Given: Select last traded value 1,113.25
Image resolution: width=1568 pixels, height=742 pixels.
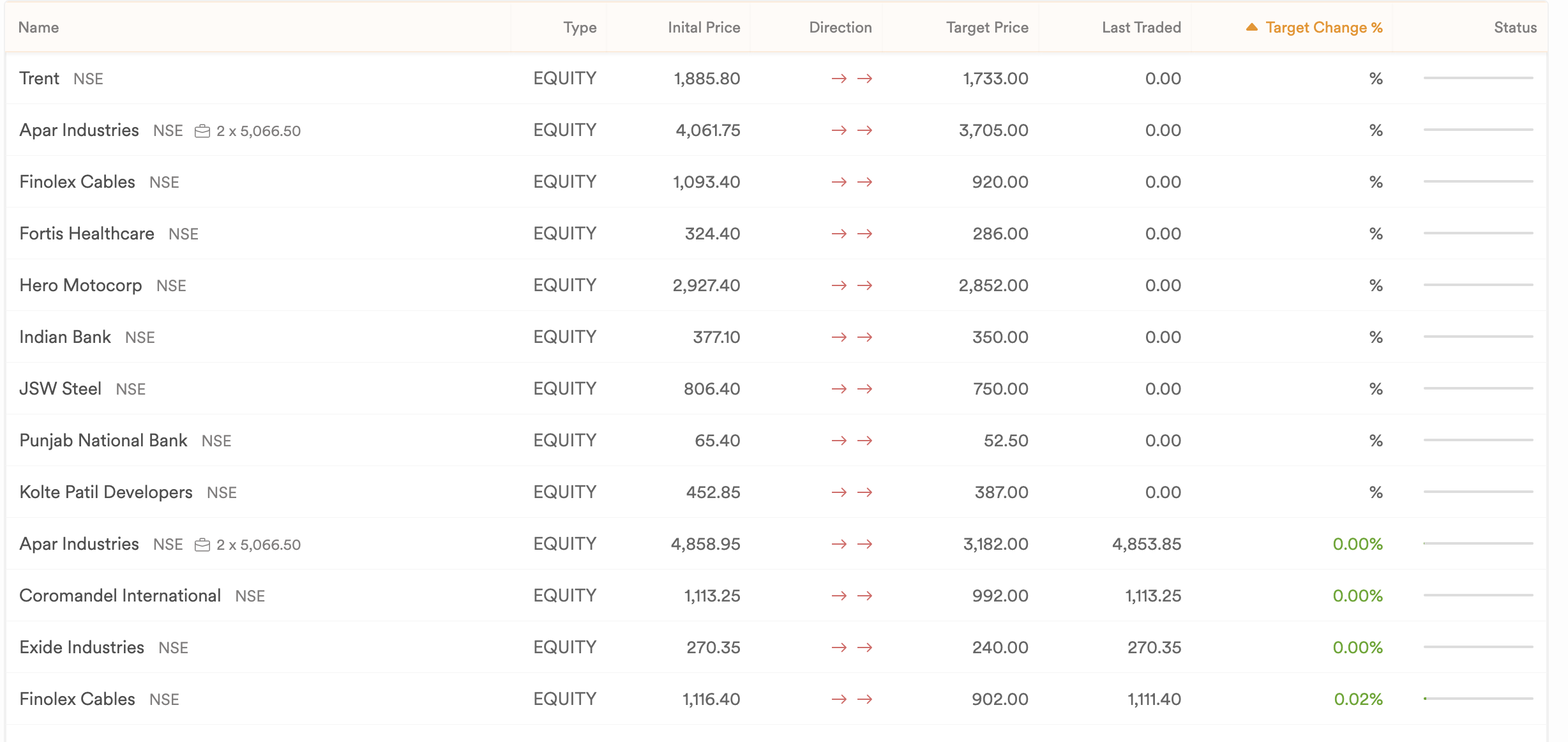Looking at the screenshot, I should coord(1153,596).
